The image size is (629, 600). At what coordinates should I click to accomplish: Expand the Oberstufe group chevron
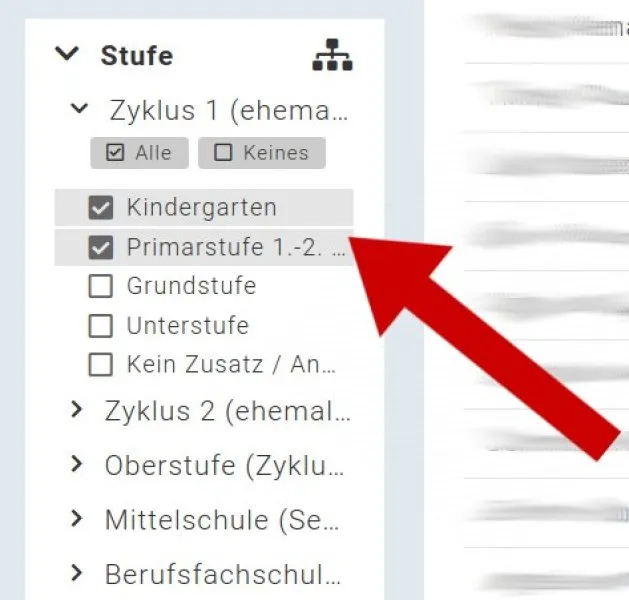[77, 464]
